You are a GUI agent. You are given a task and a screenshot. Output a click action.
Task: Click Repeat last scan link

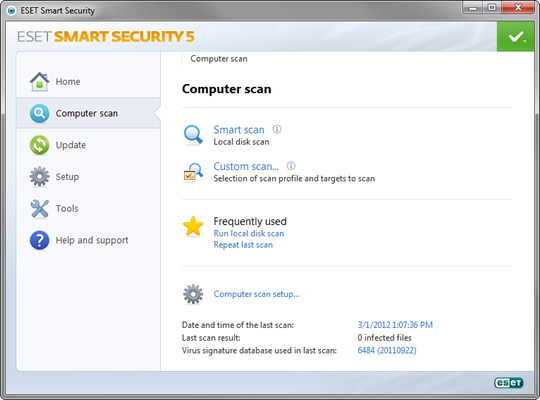(243, 245)
